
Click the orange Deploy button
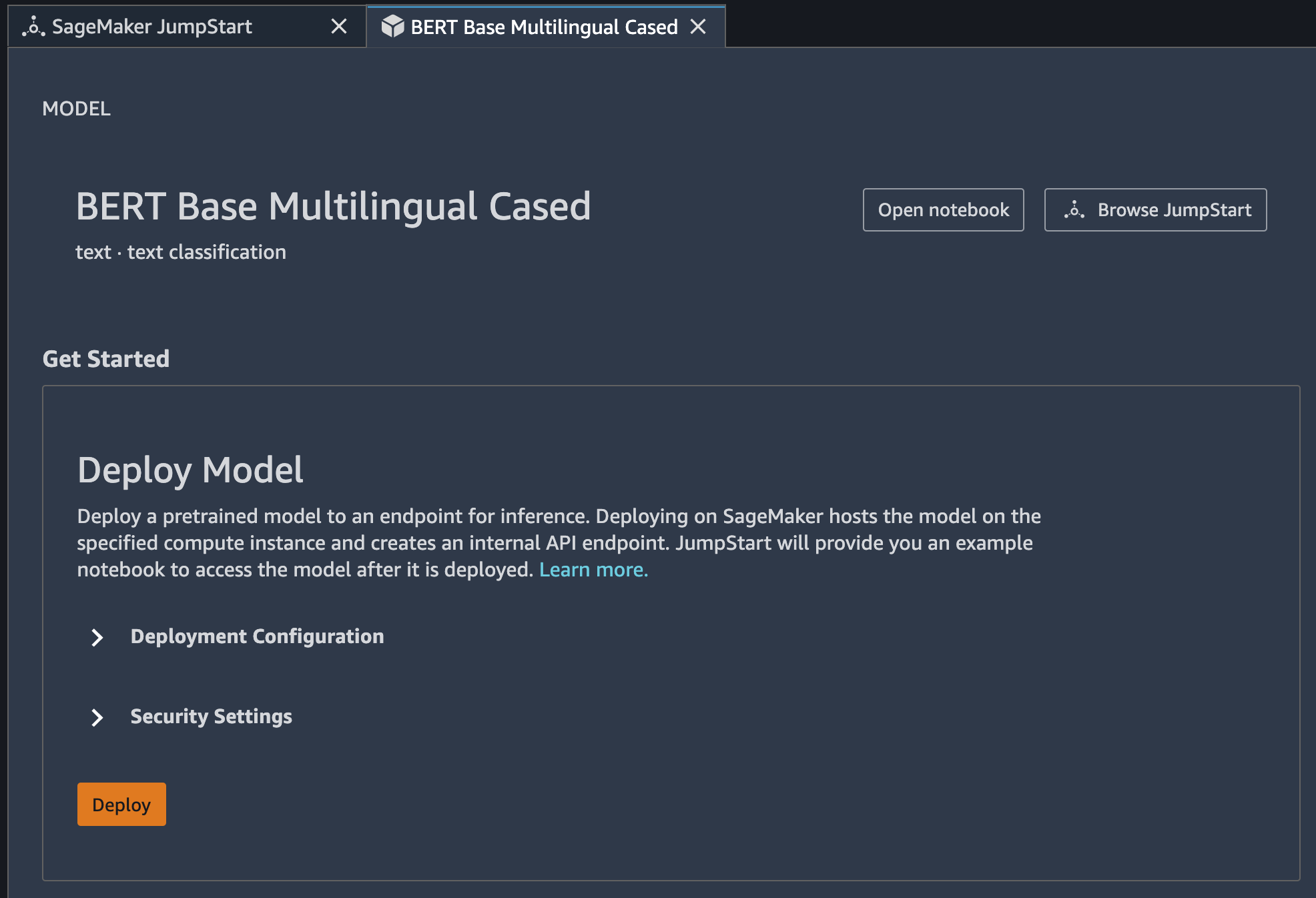point(121,804)
